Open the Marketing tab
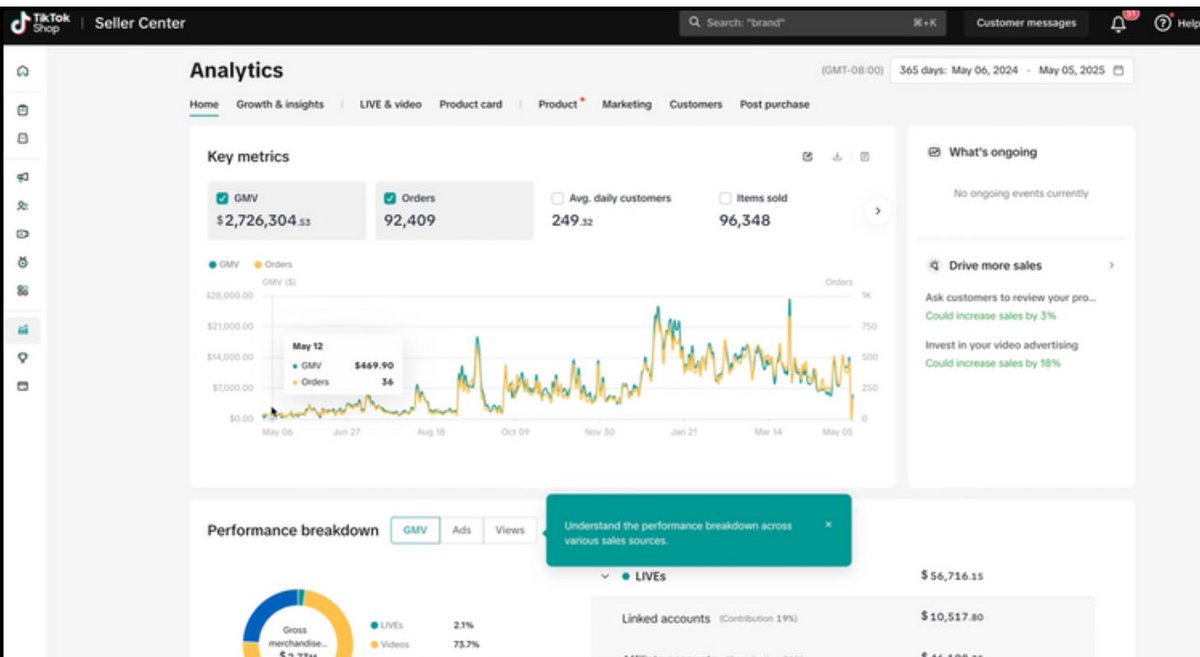Viewport: 1200px width, 657px height. click(x=626, y=104)
